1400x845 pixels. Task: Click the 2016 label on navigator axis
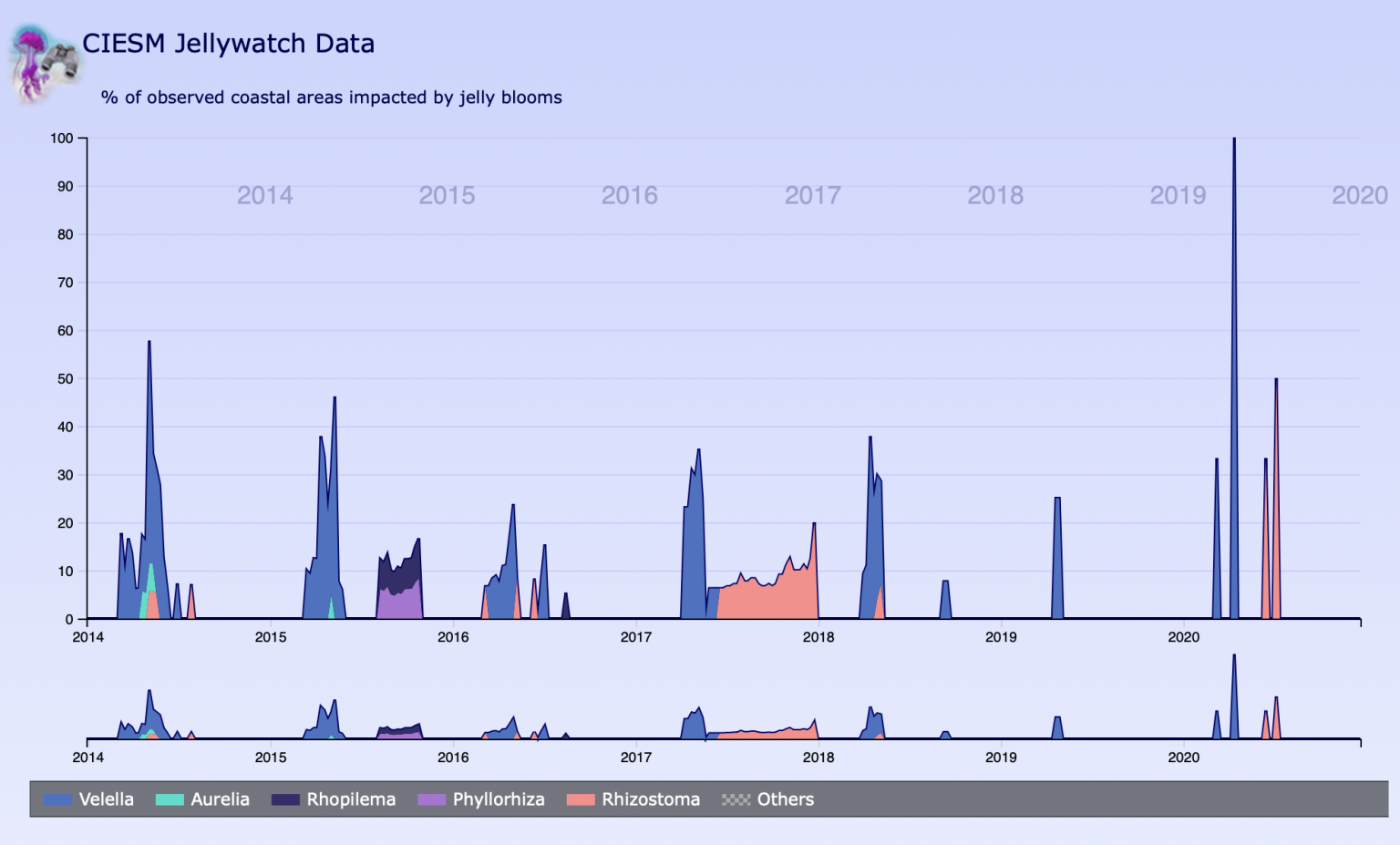pyautogui.click(x=453, y=757)
